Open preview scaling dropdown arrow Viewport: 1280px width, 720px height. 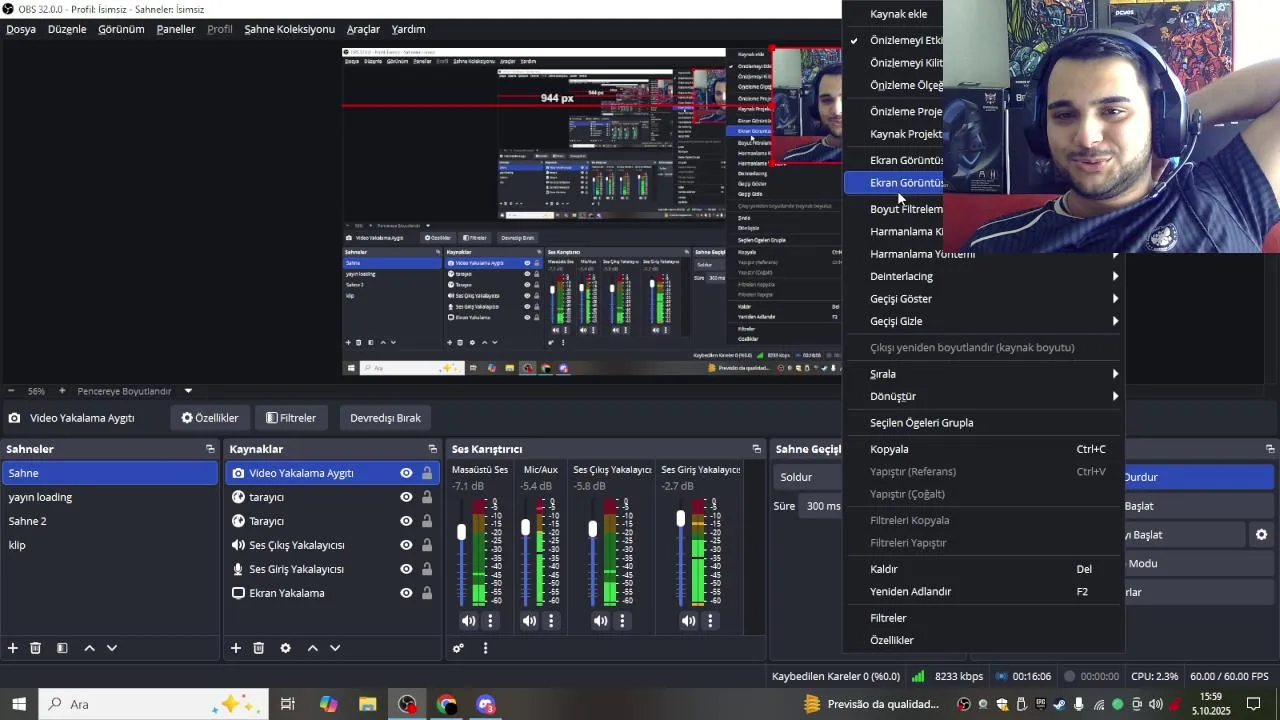tap(188, 391)
